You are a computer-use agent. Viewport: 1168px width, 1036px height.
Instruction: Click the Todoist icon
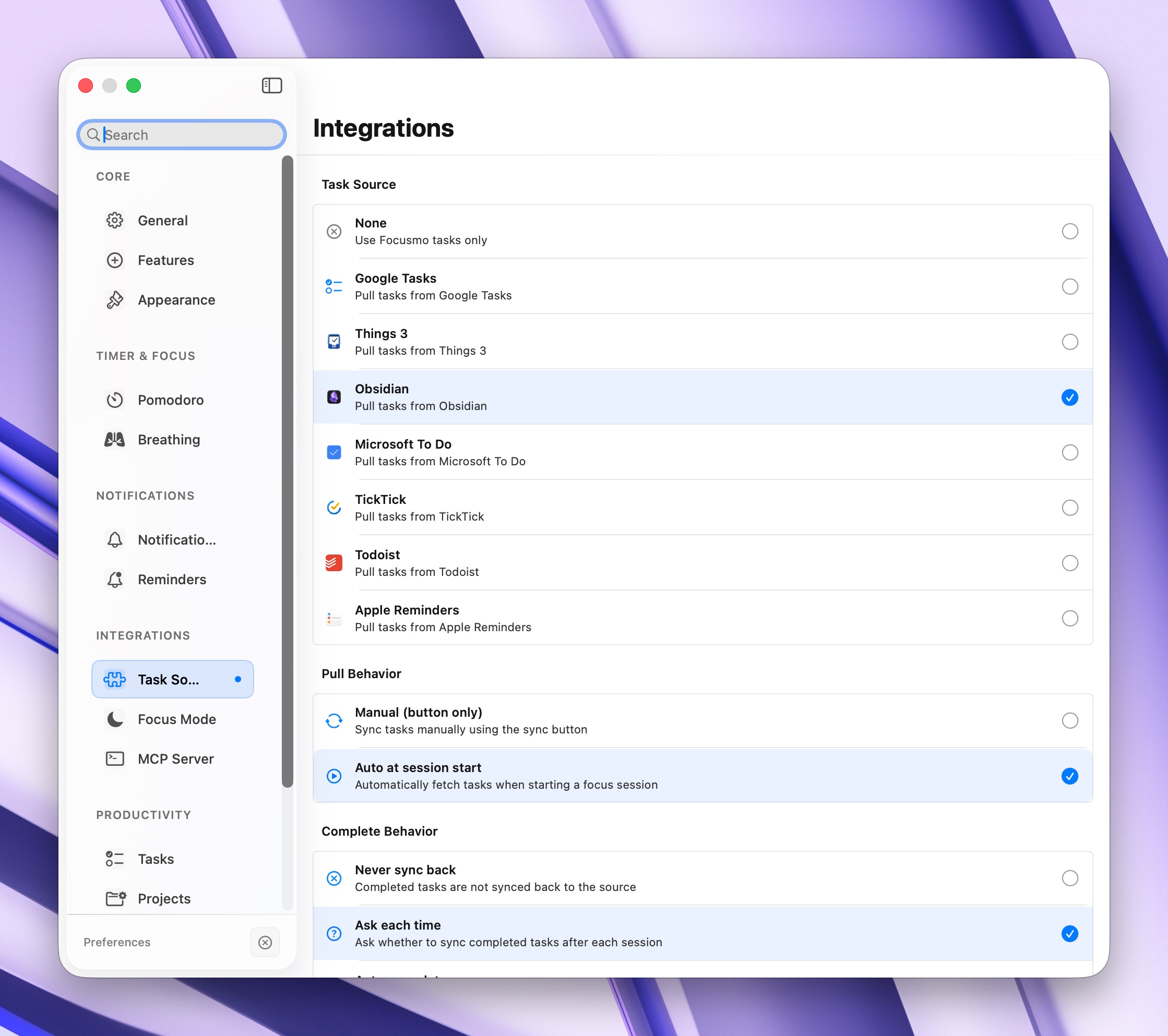click(335, 562)
